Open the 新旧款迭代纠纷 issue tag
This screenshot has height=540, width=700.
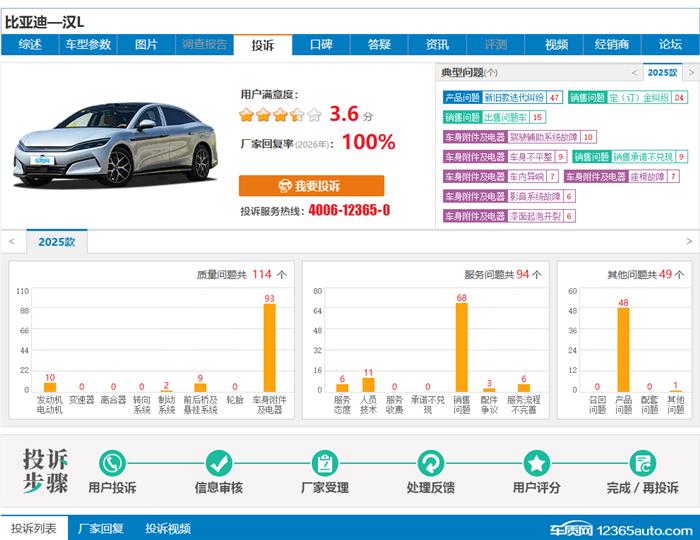coord(513,98)
